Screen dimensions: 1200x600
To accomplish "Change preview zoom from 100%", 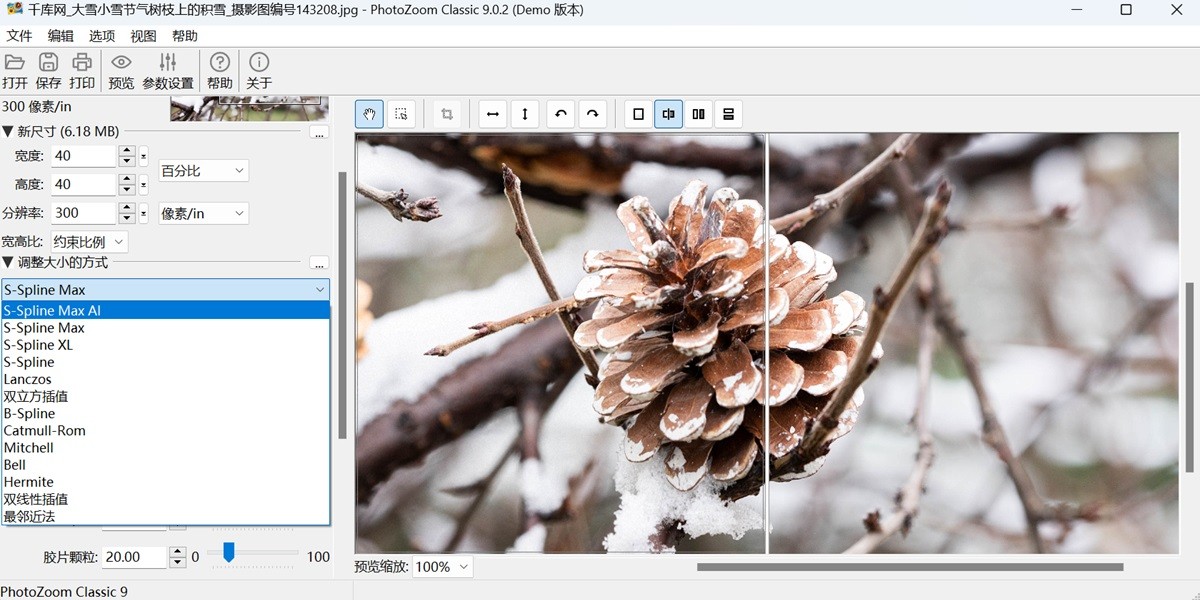I will coord(441,567).
